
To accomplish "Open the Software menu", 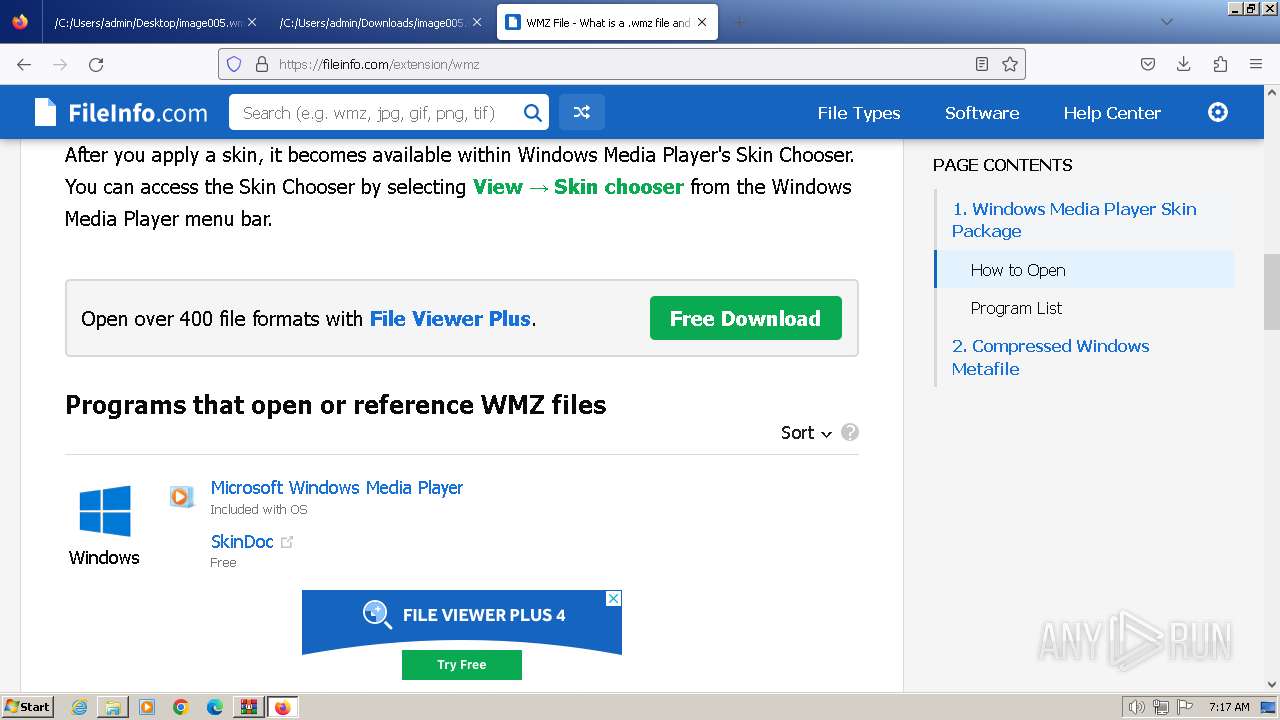I will (x=982, y=113).
